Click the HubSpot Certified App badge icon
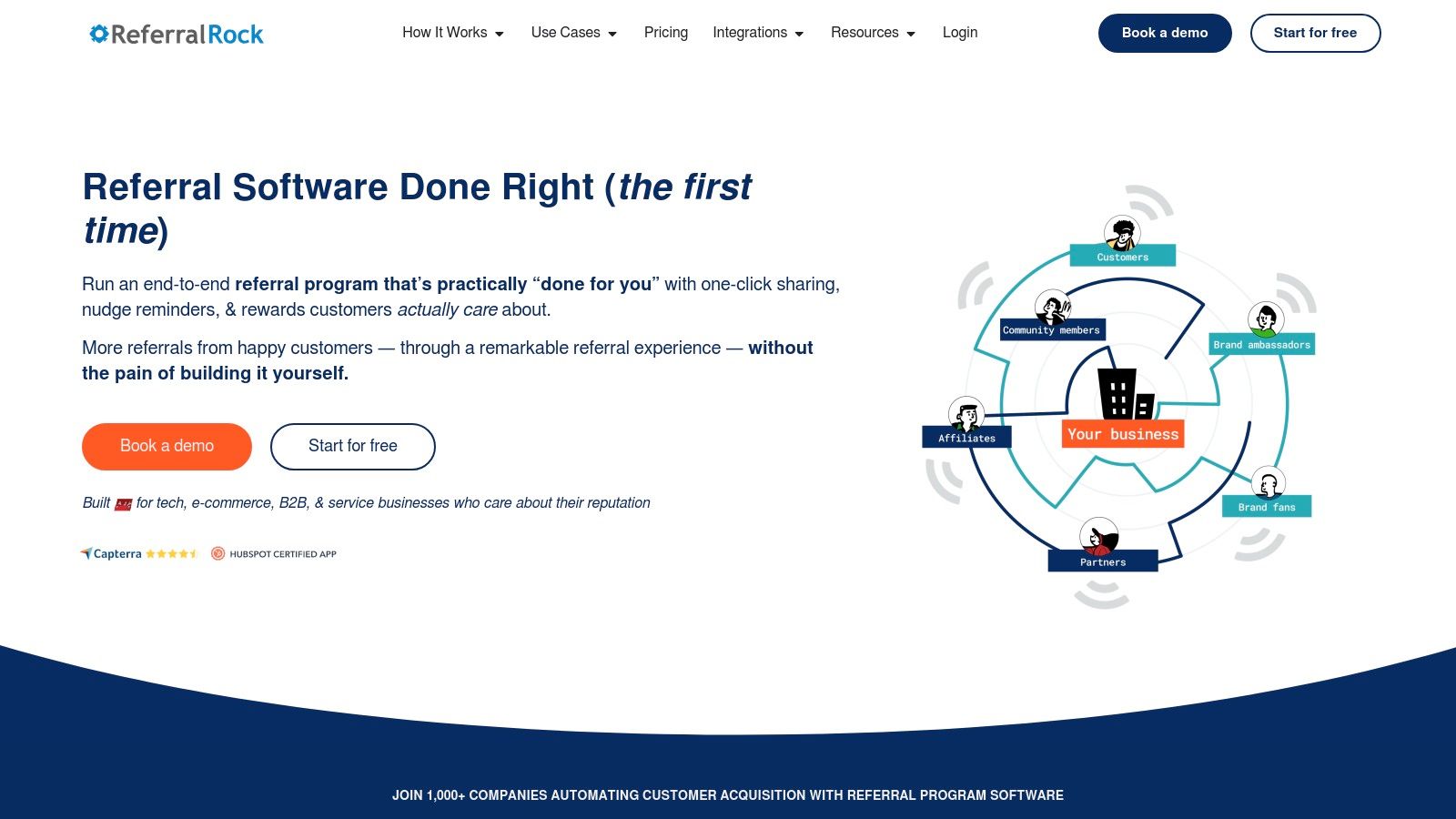This screenshot has height=819, width=1456. click(x=217, y=553)
